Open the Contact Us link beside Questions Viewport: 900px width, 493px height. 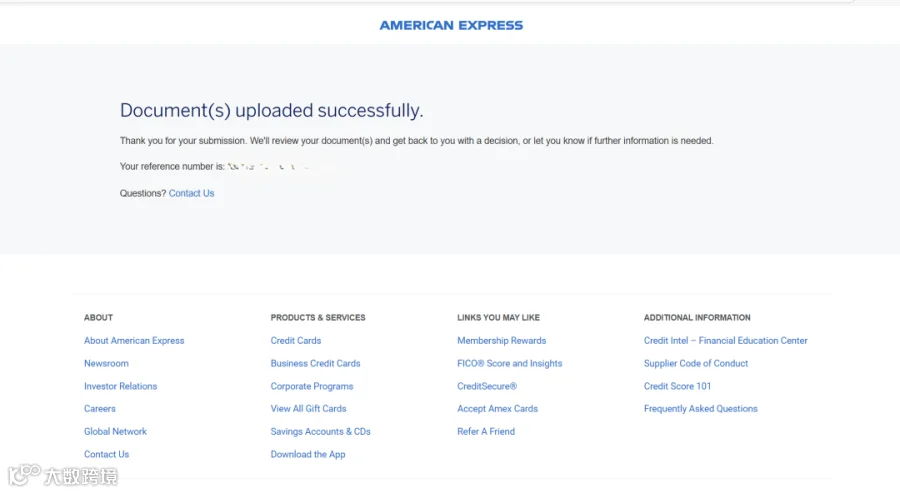pyautogui.click(x=191, y=193)
